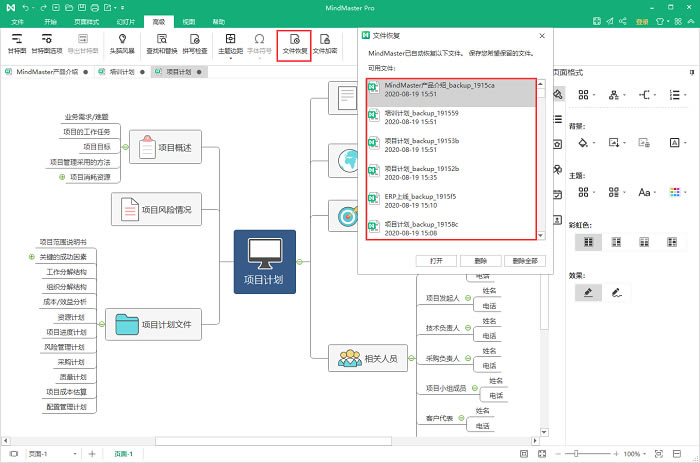The width and height of the screenshot is (700, 463).
Task: Click the brainstorming (头脑风暴) icon
Action: coord(123,42)
